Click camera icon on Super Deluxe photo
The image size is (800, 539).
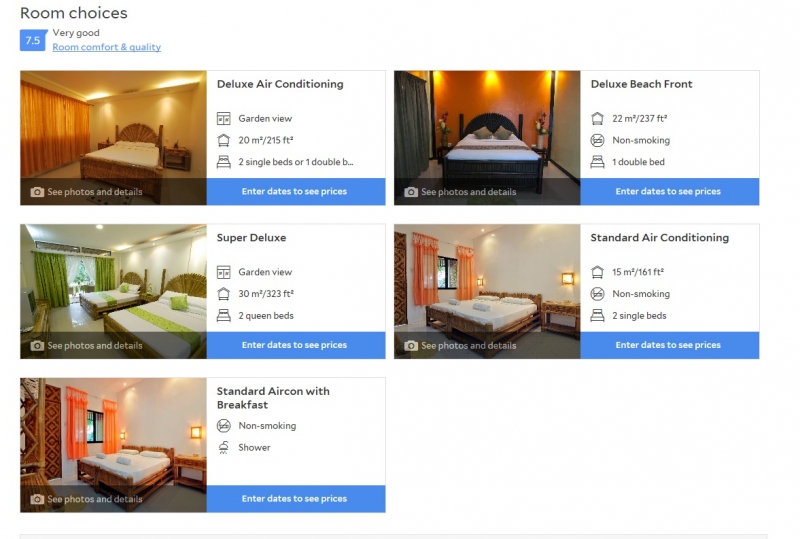(37, 346)
